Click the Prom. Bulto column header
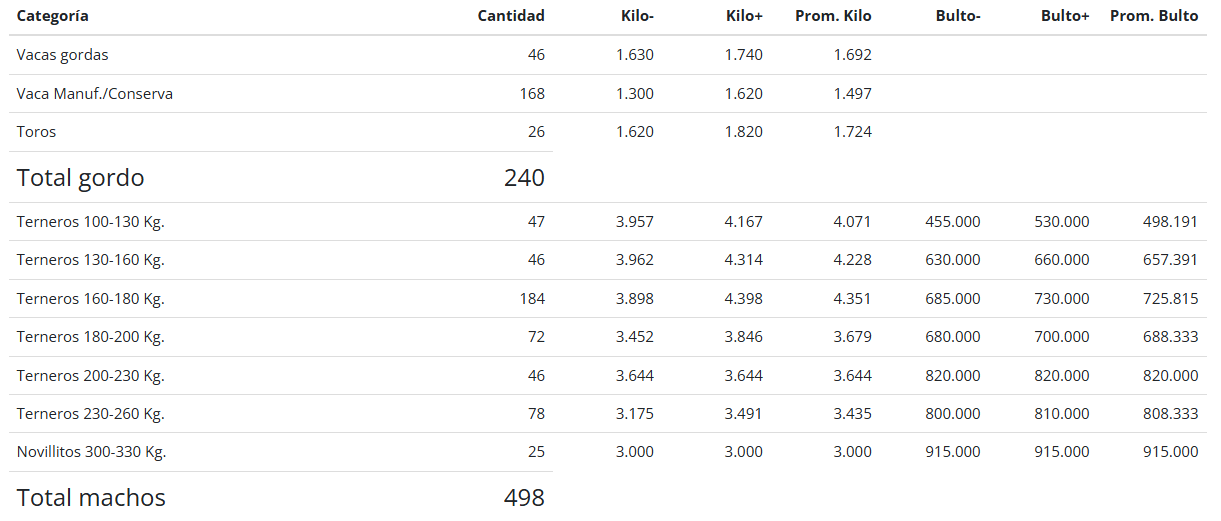Image resolution: width=1221 pixels, height=521 pixels. coord(1154,16)
